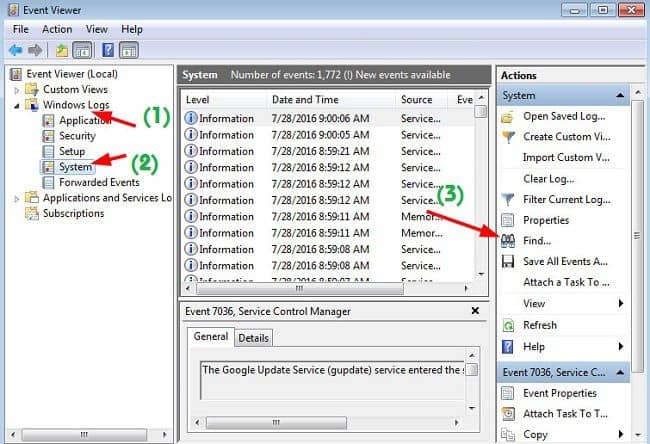The height and width of the screenshot is (444, 650).
Task: Click the Filter Current Log funnel icon
Action: 508,199
